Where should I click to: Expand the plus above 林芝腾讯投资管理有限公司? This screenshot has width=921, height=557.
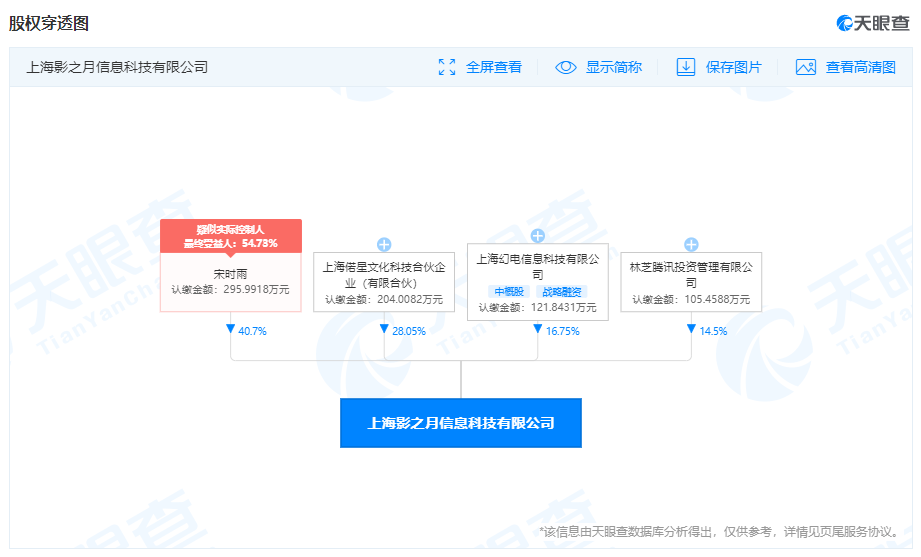click(x=691, y=244)
